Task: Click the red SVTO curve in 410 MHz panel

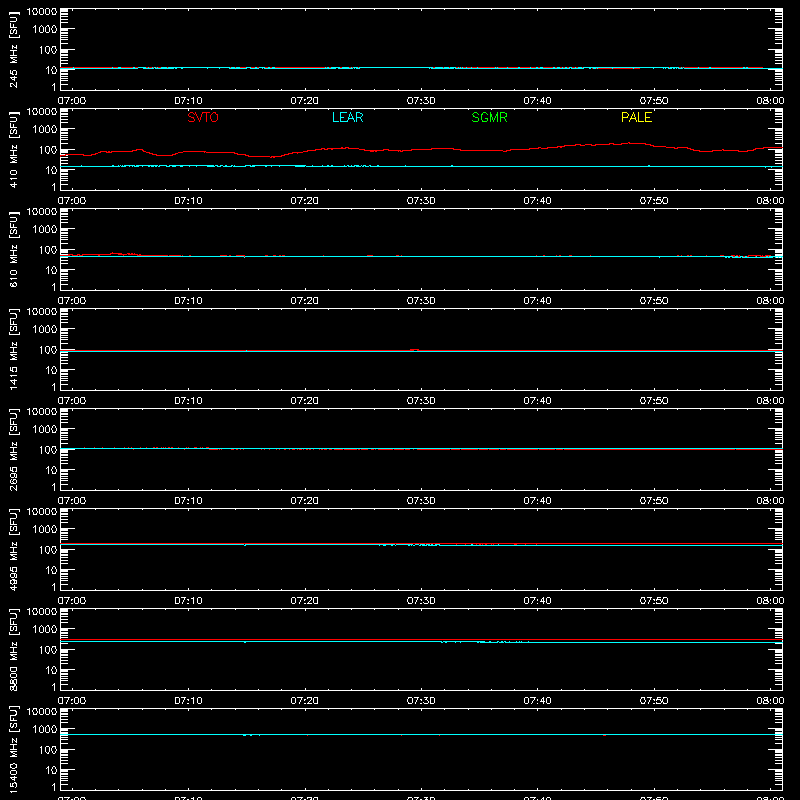Action: (421, 149)
